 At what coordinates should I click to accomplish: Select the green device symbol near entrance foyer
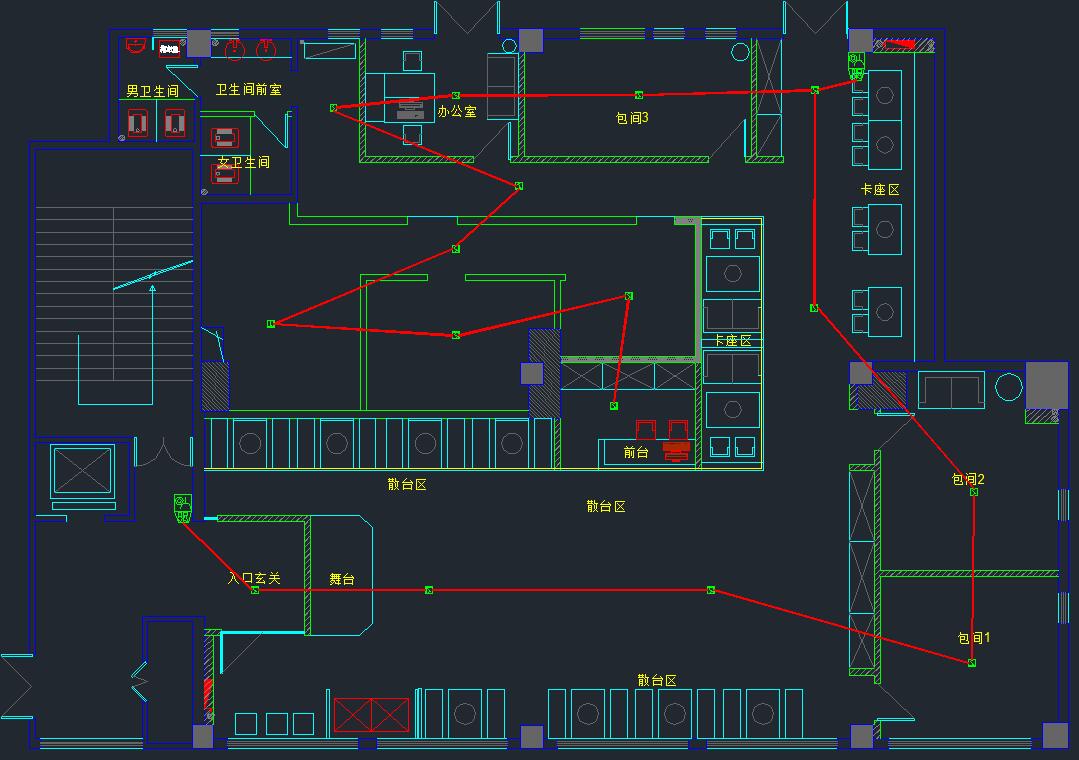click(182, 508)
